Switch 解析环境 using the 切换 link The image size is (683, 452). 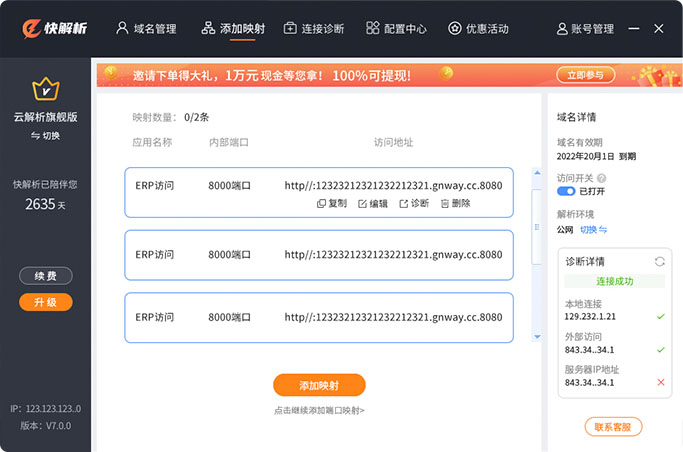coord(594,230)
